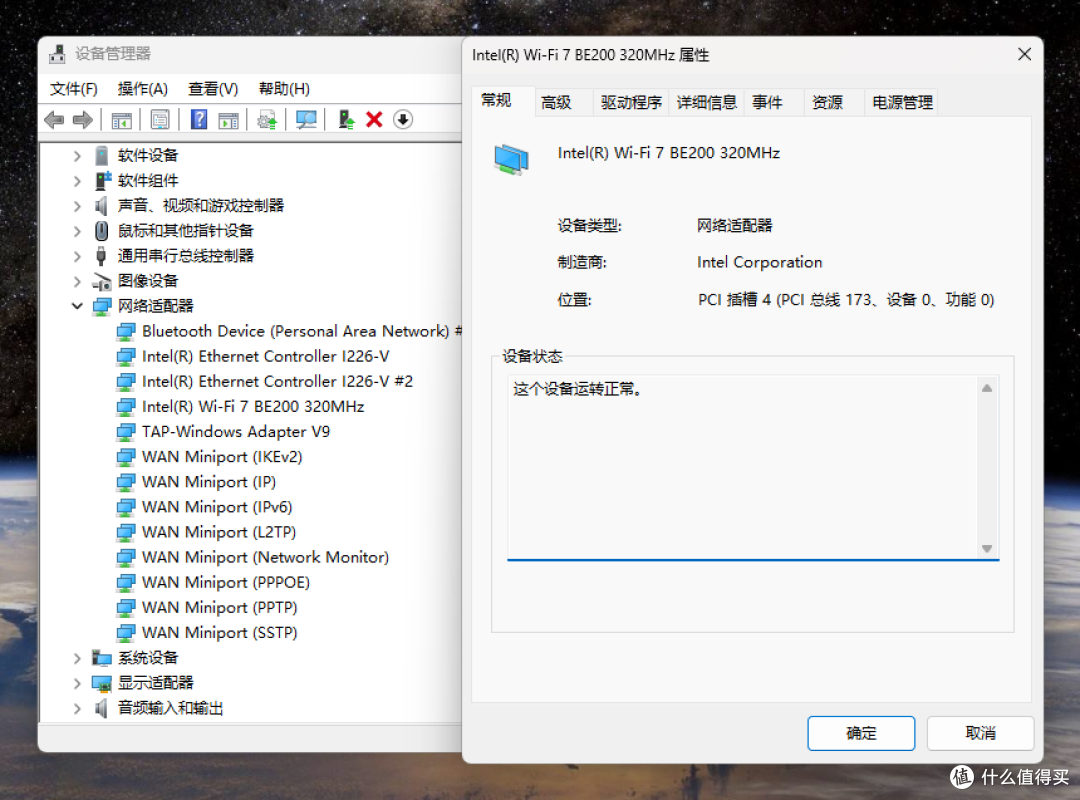Select WAN Miniport (PPTP)

tap(220, 608)
